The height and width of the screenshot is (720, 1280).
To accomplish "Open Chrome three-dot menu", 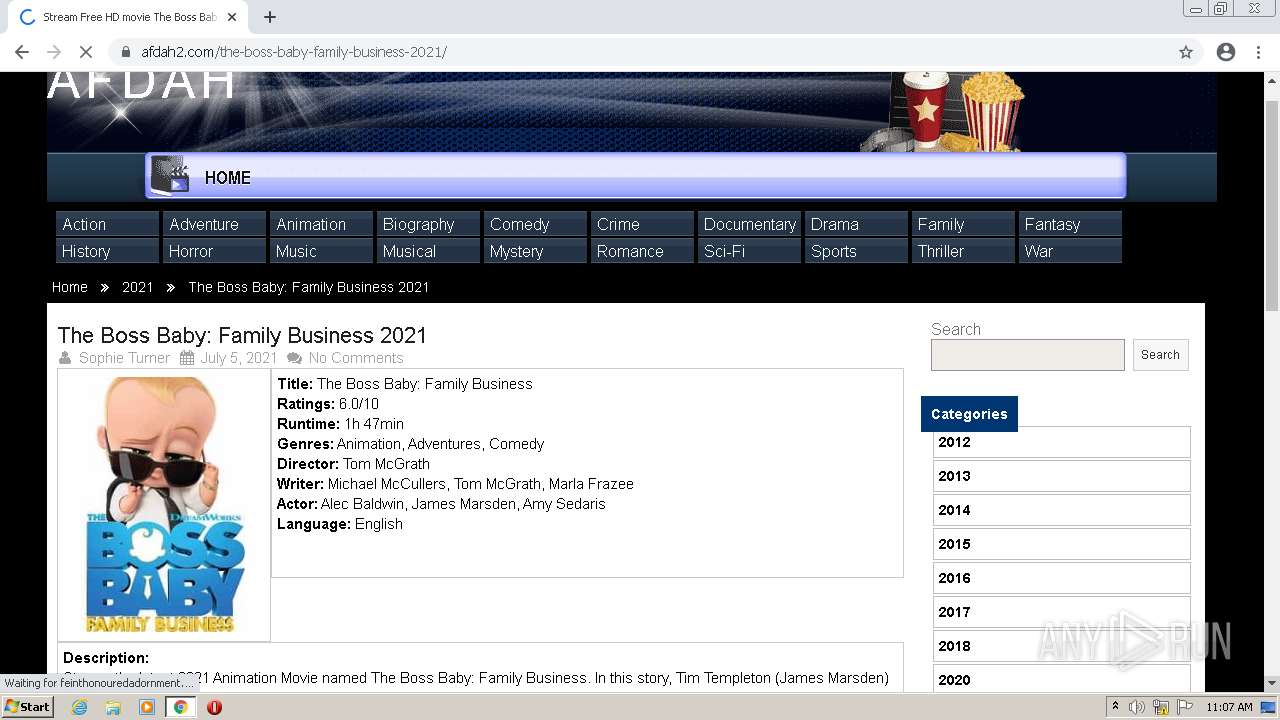I will [1258, 52].
